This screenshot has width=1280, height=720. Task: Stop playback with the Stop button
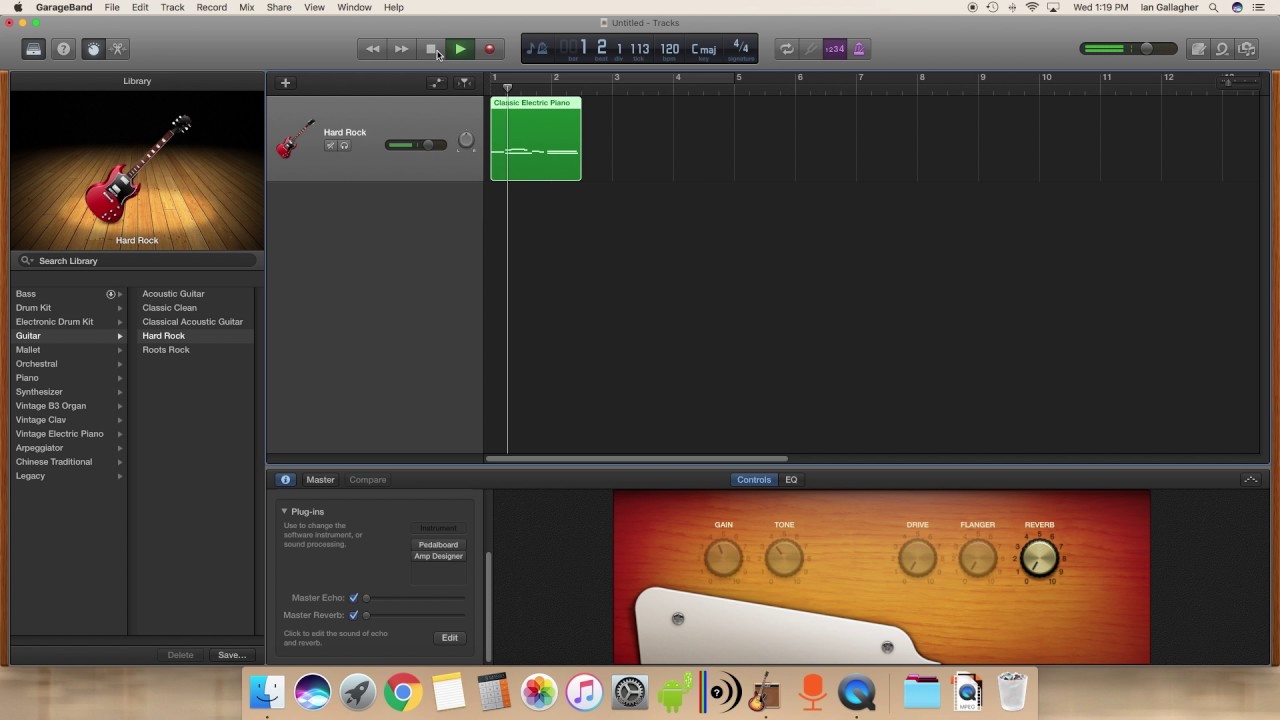click(430, 49)
